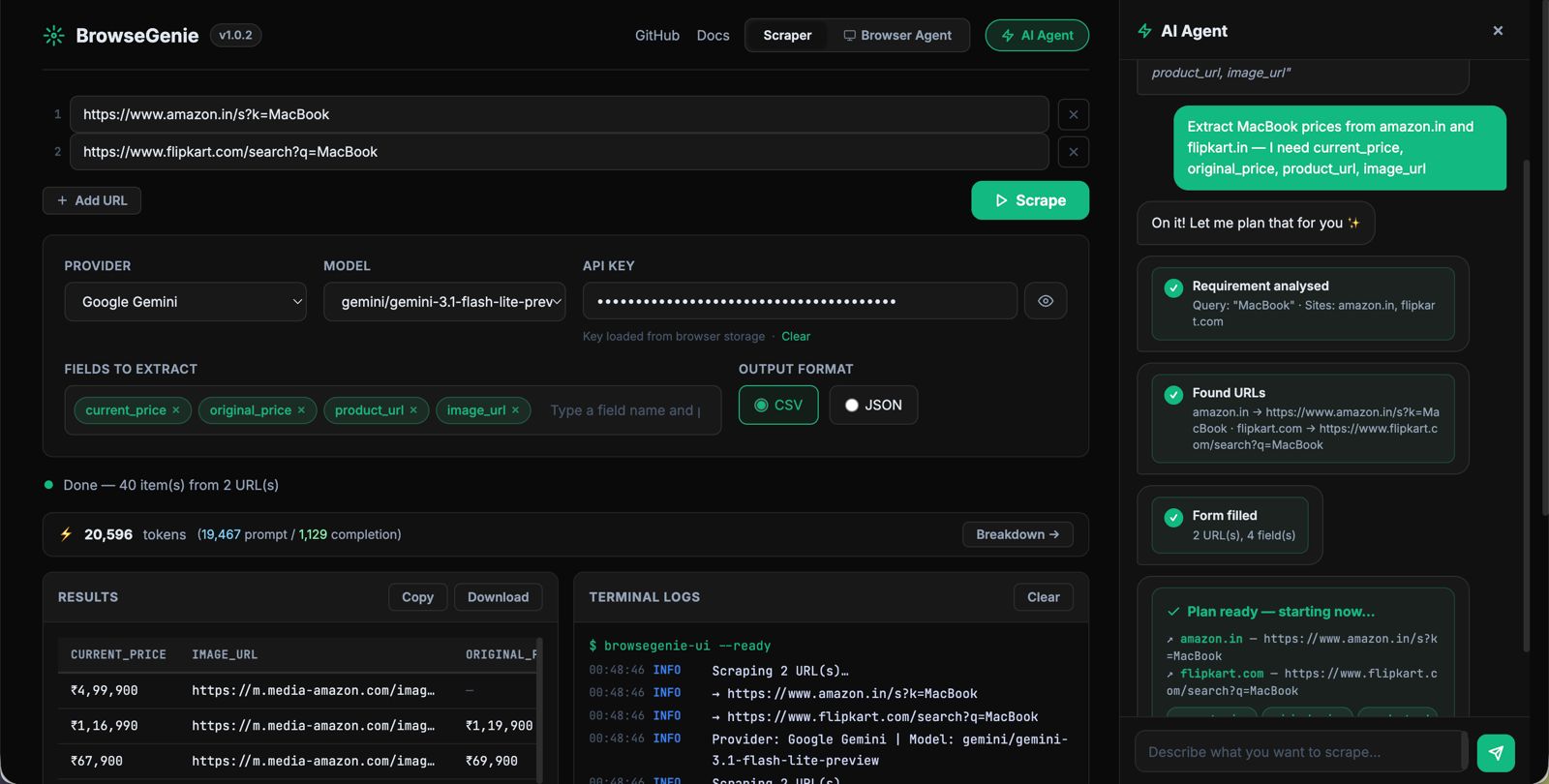Screen dimensions: 1549x784
Task: Focus the API key input field
Action: point(800,301)
